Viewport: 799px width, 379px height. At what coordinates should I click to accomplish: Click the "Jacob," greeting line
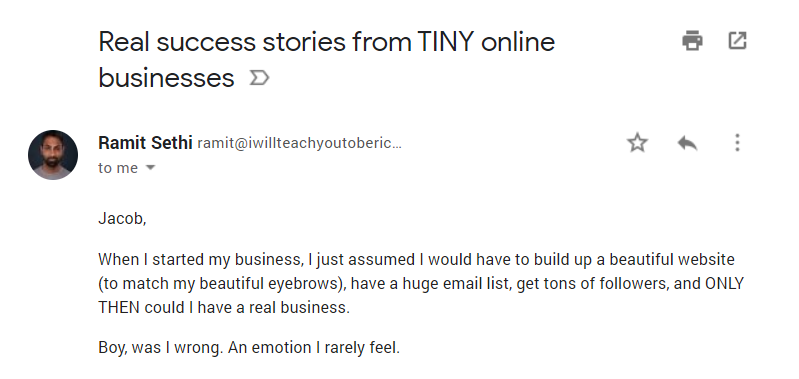[x=122, y=219]
